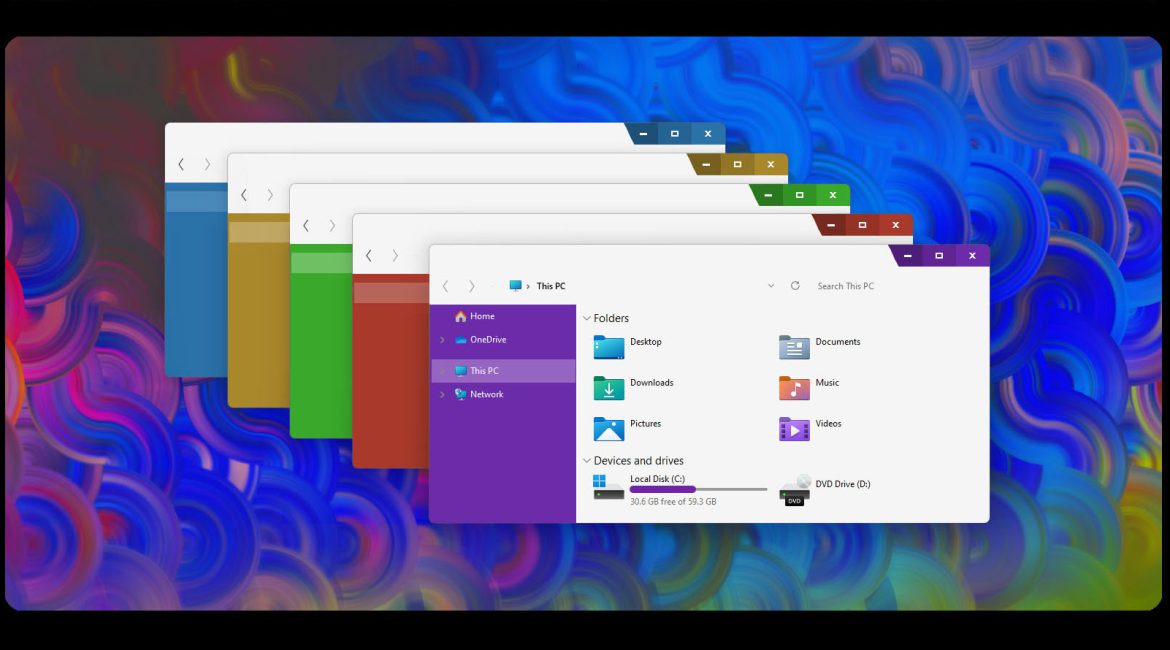Open the Documents folder icon
Screen dimensions: 1170x650
794,347
